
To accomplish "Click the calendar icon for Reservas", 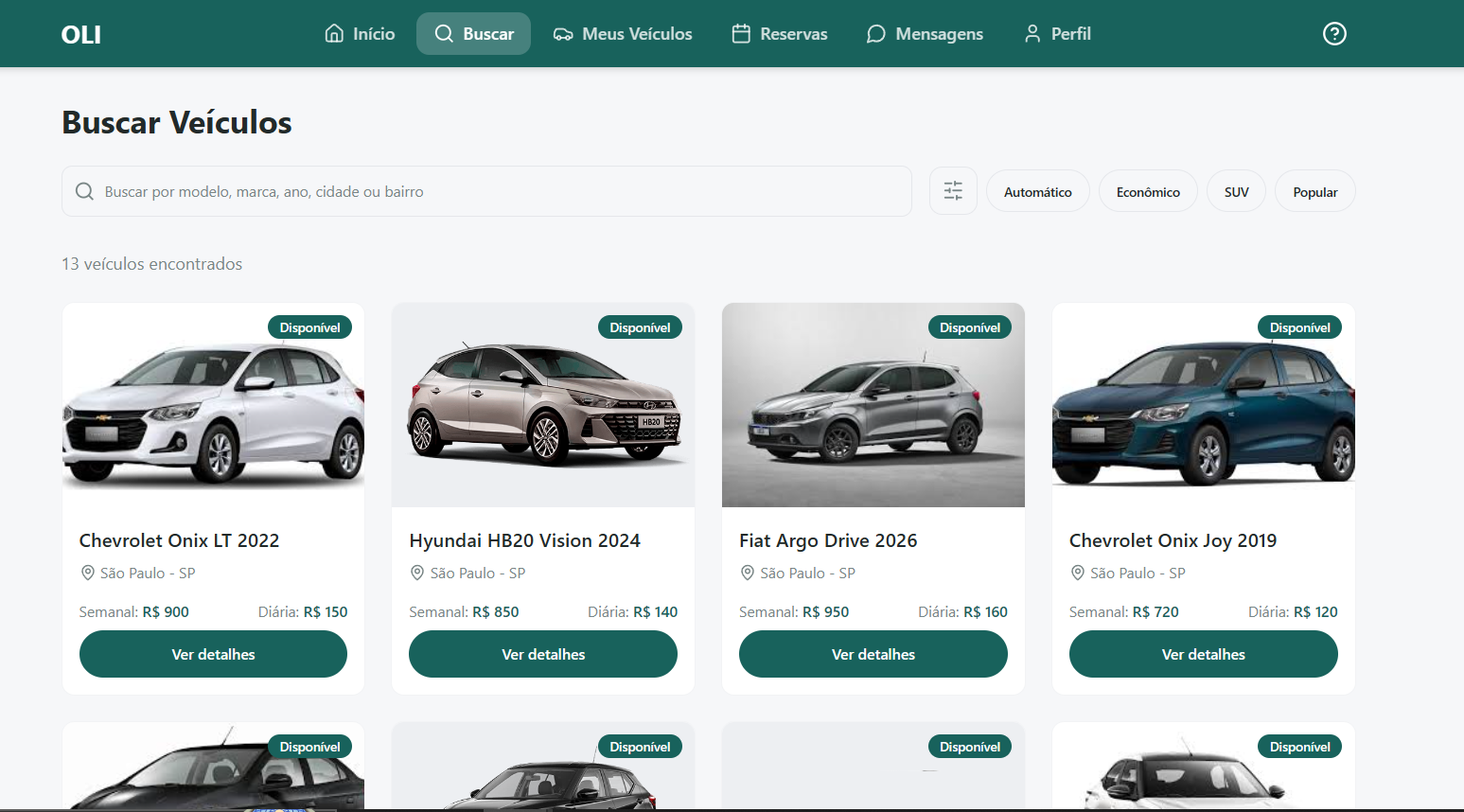I will tap(741, 34).
